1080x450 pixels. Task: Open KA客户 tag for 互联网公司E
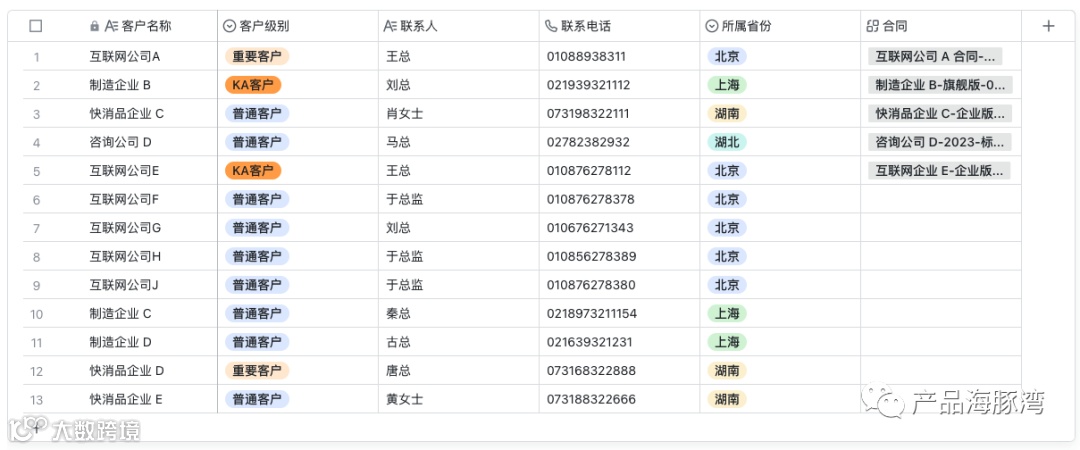[x=253, y=171]
